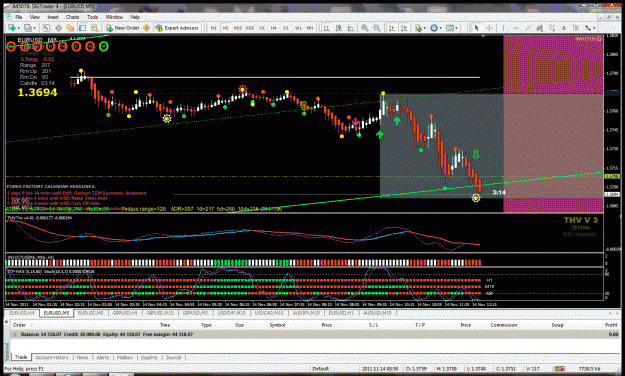Switch timeframe to M15

238,28
